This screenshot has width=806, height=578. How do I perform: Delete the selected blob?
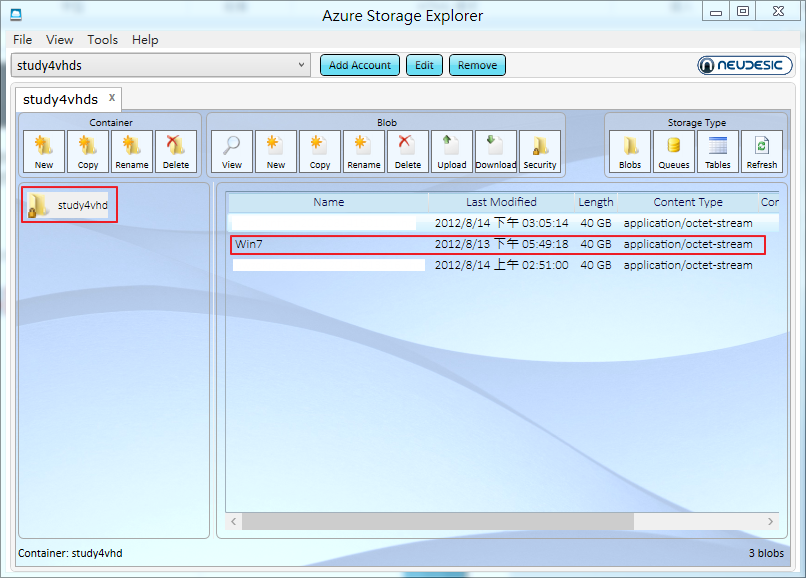click(x=408, y=151)
